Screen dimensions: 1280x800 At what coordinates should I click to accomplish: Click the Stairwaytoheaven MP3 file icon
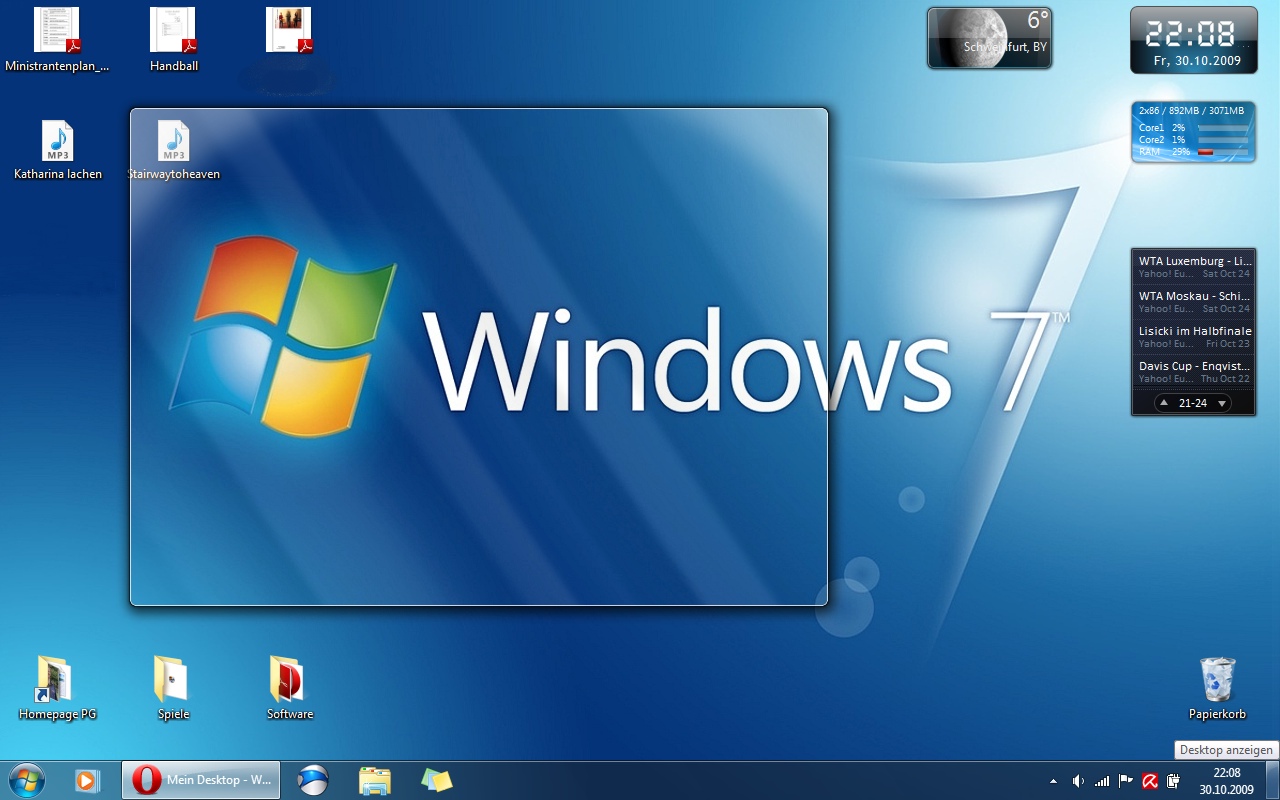[x=173, y=142]
